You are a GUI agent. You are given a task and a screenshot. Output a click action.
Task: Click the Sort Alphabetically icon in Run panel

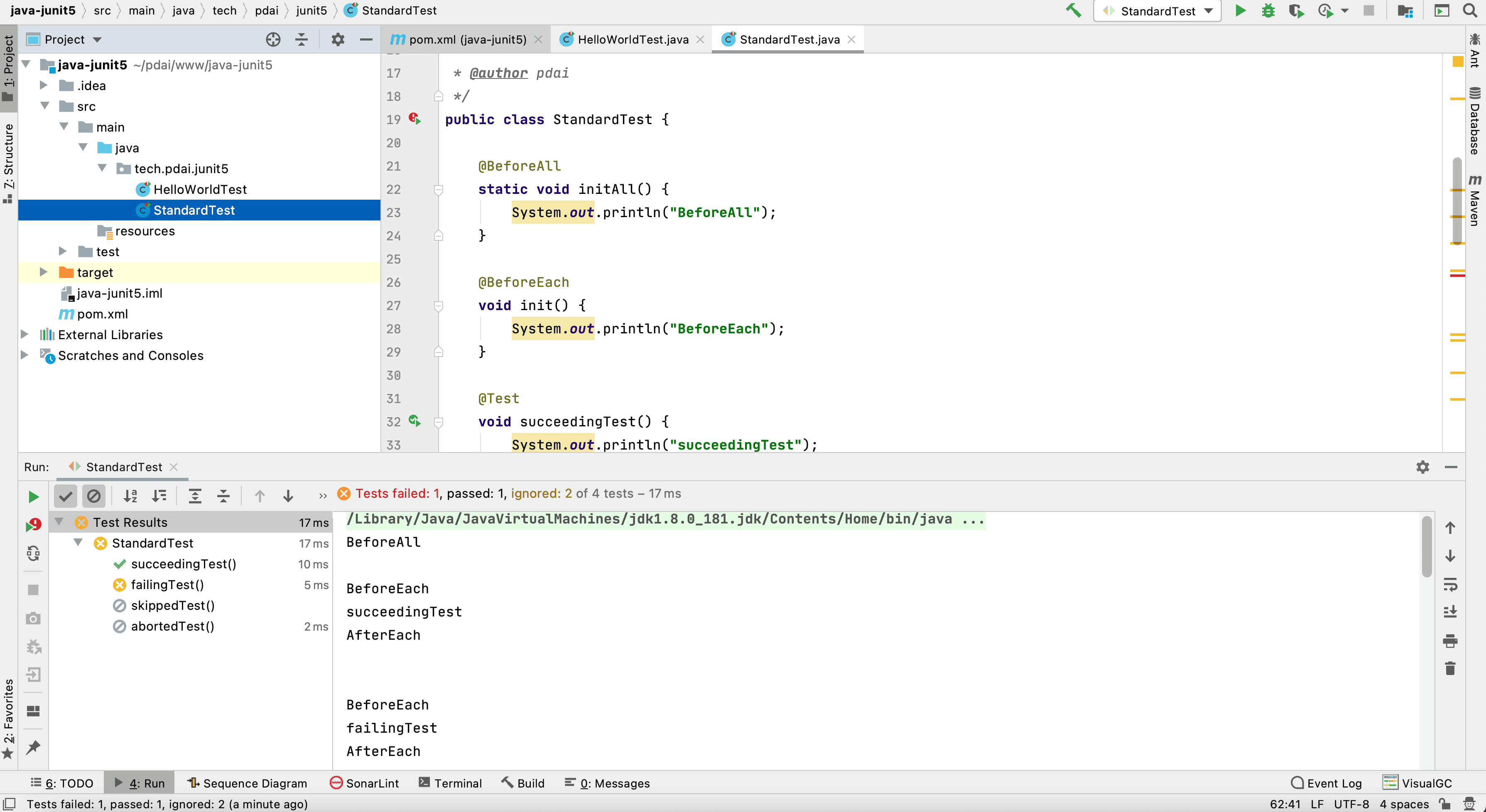131,496
